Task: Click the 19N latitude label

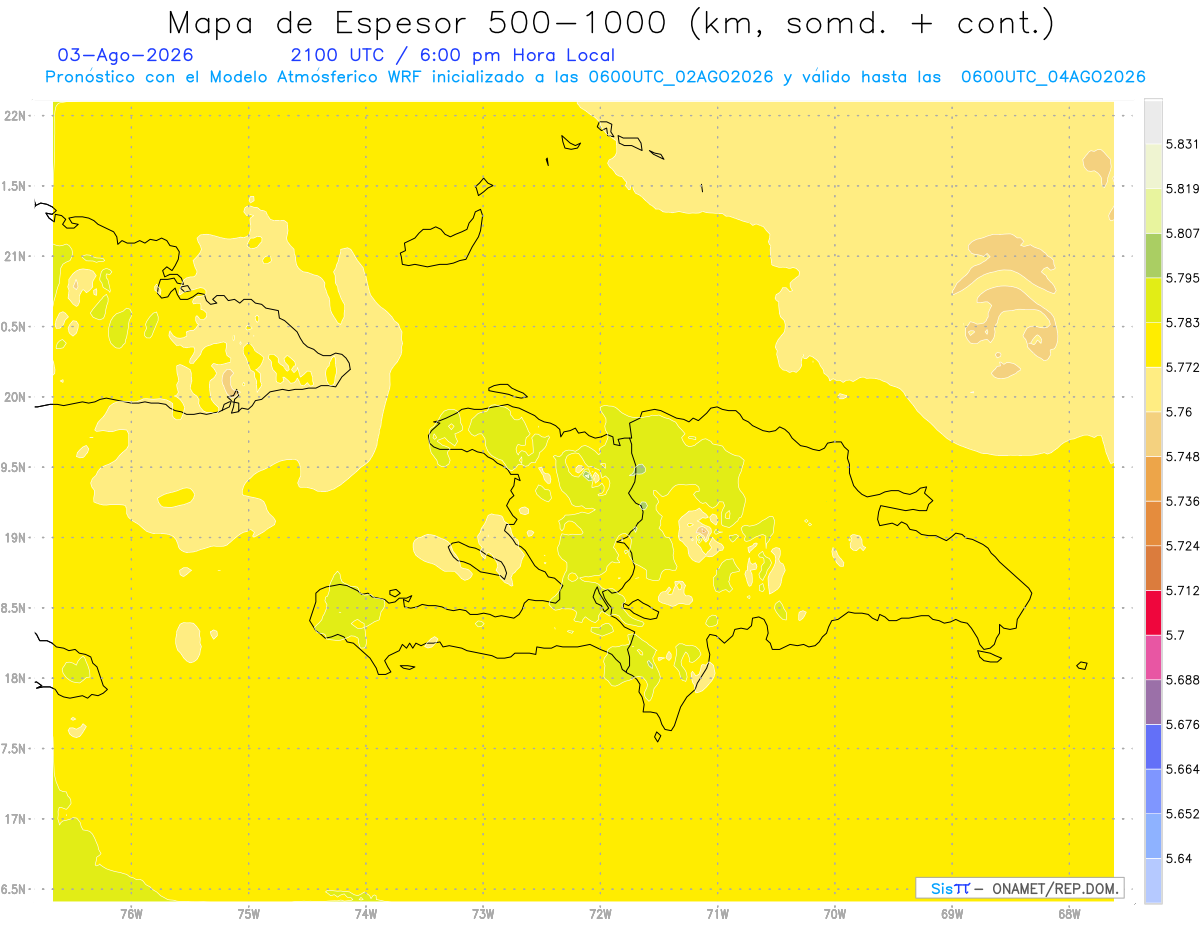Action: tap(14, 538)
